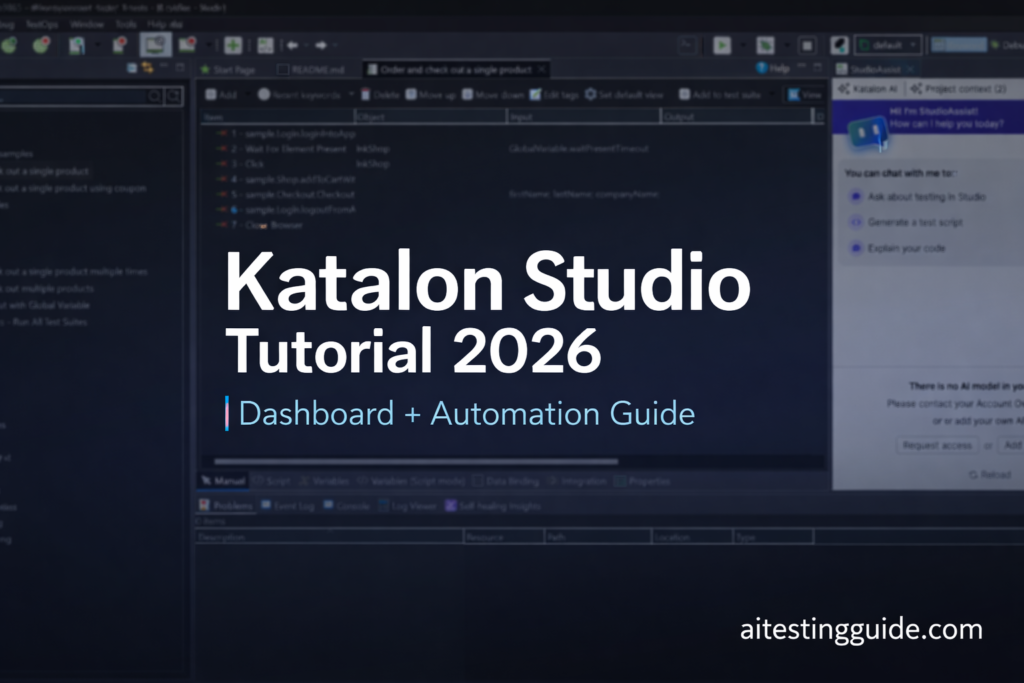Click the Reload link in StudioAssist

point(993,475)
